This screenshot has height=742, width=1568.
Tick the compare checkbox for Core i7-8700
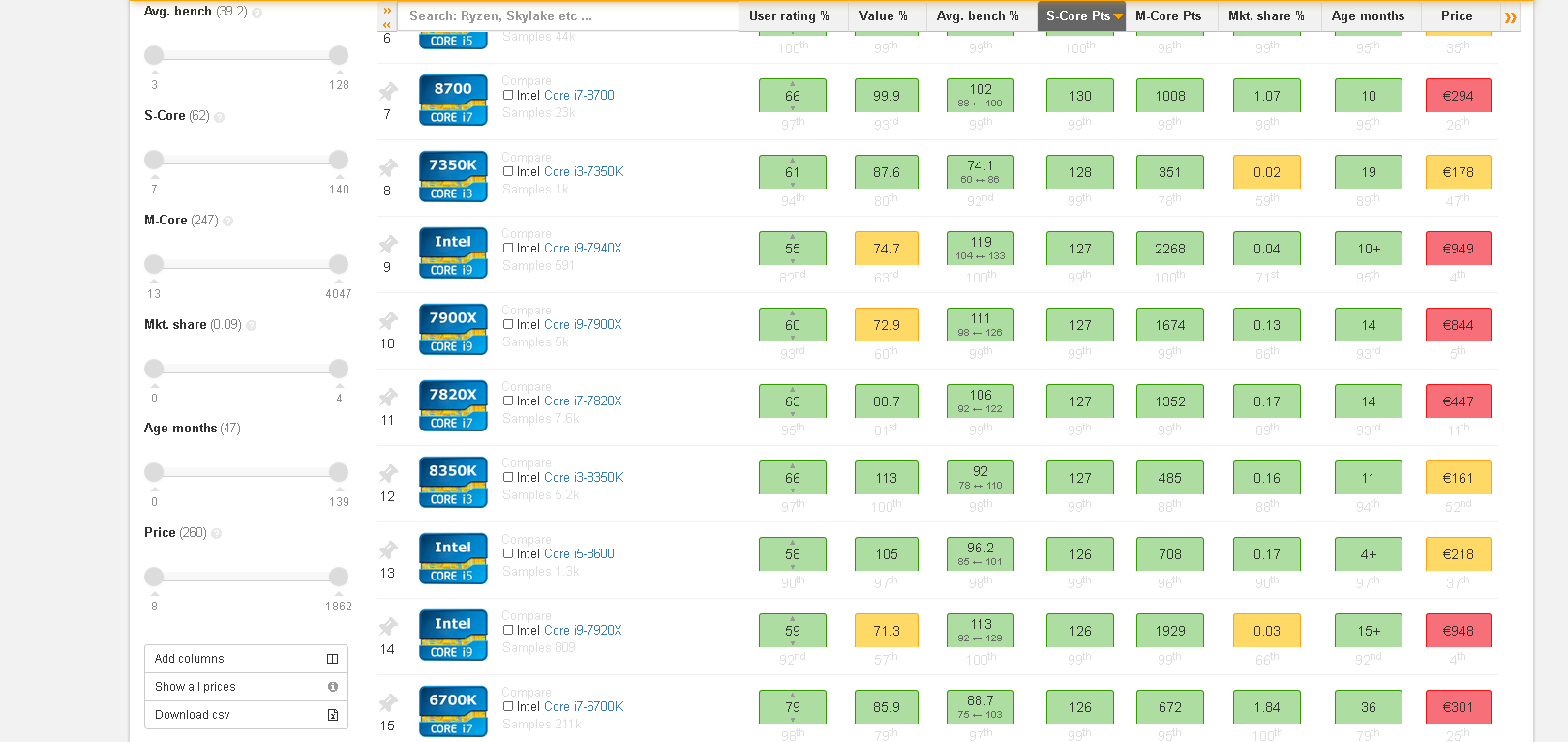tap(508, 95)
